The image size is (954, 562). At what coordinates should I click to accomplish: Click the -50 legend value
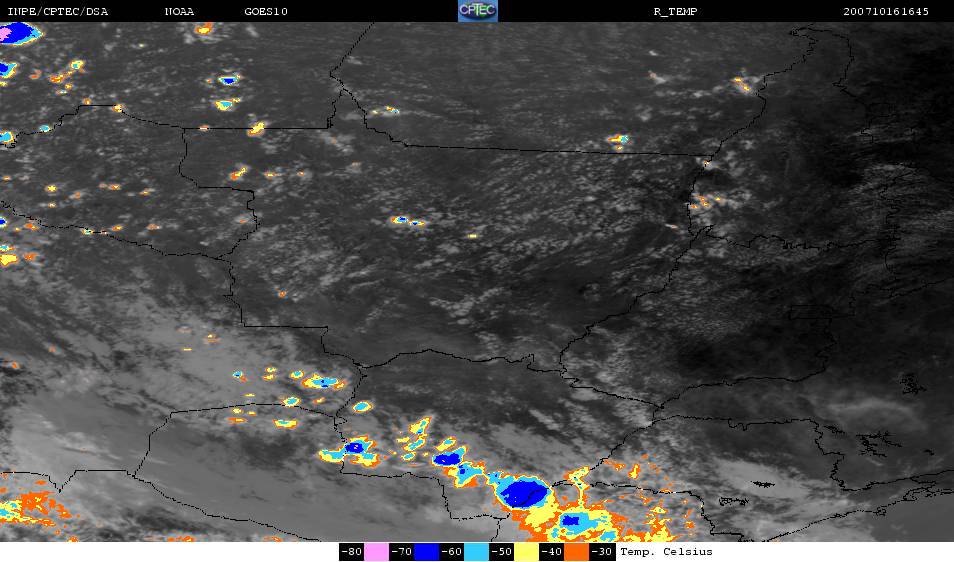(x=501, y=552)
